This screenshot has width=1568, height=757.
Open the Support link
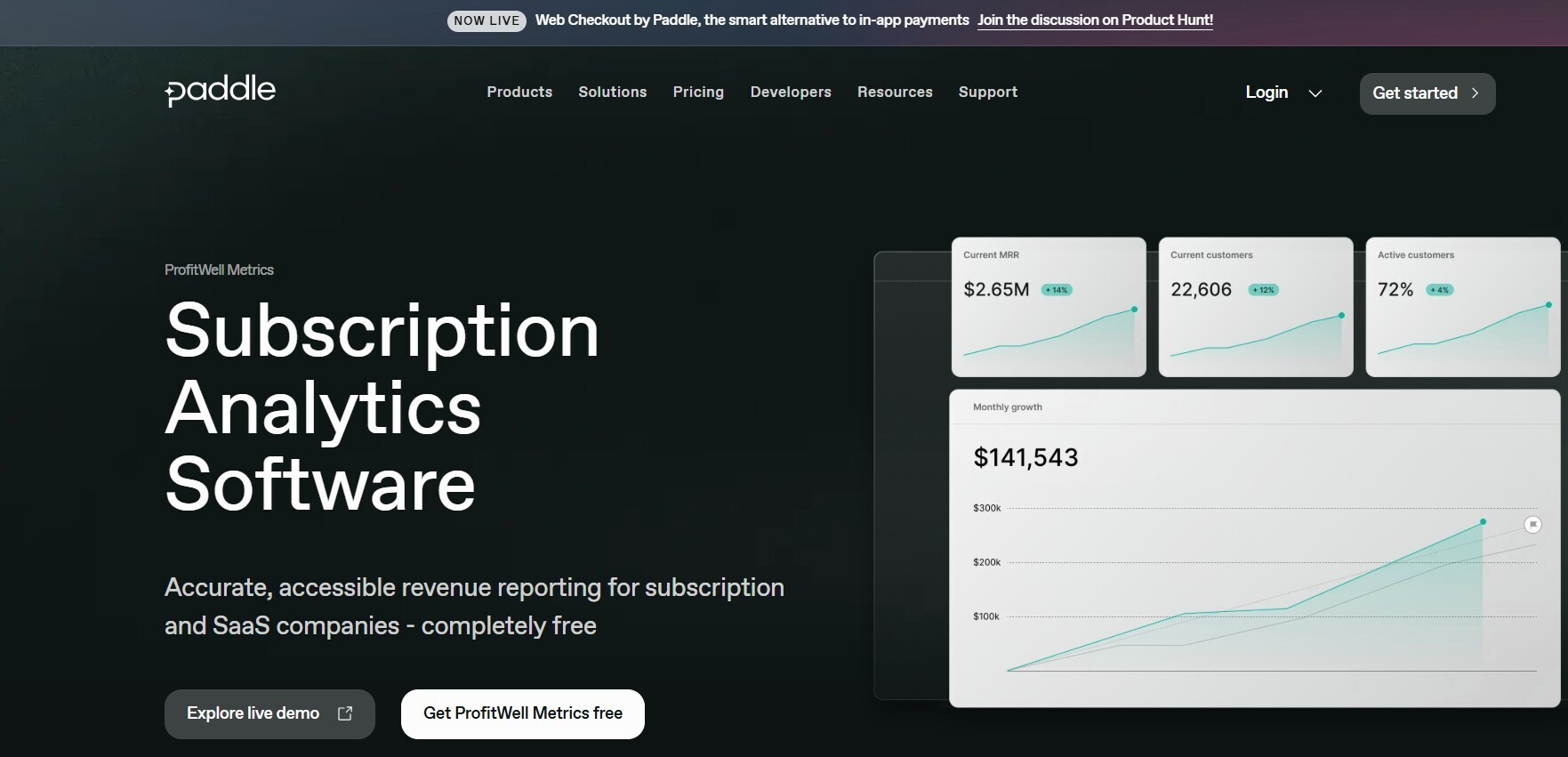pyautogui.click(x=988, y=93)
